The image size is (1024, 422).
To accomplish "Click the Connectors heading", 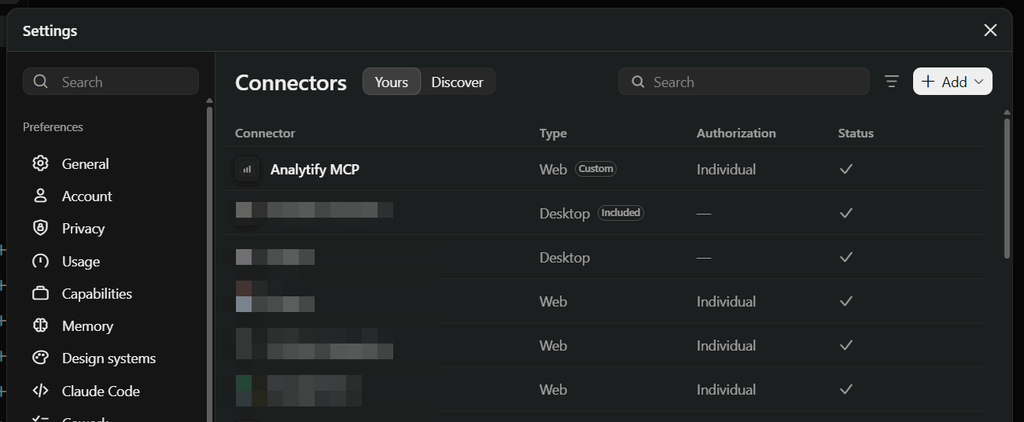I will tap(291, 82).
